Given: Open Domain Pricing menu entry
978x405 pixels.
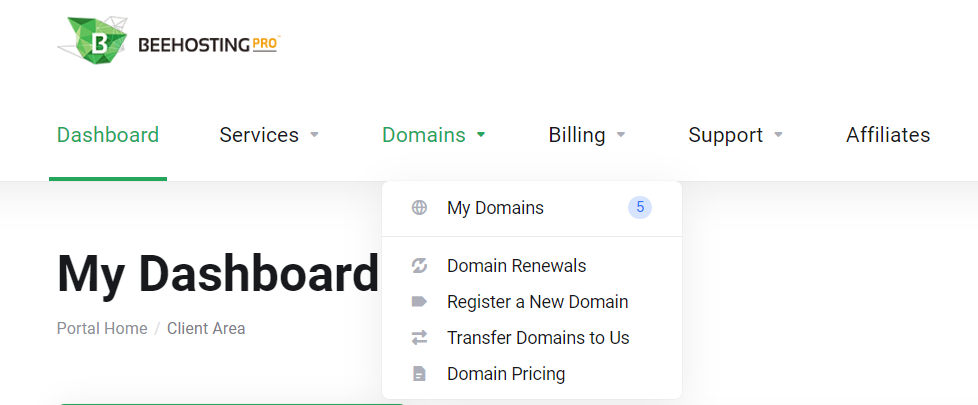Looking at the screenshot, I should click(x=506, y=374).
